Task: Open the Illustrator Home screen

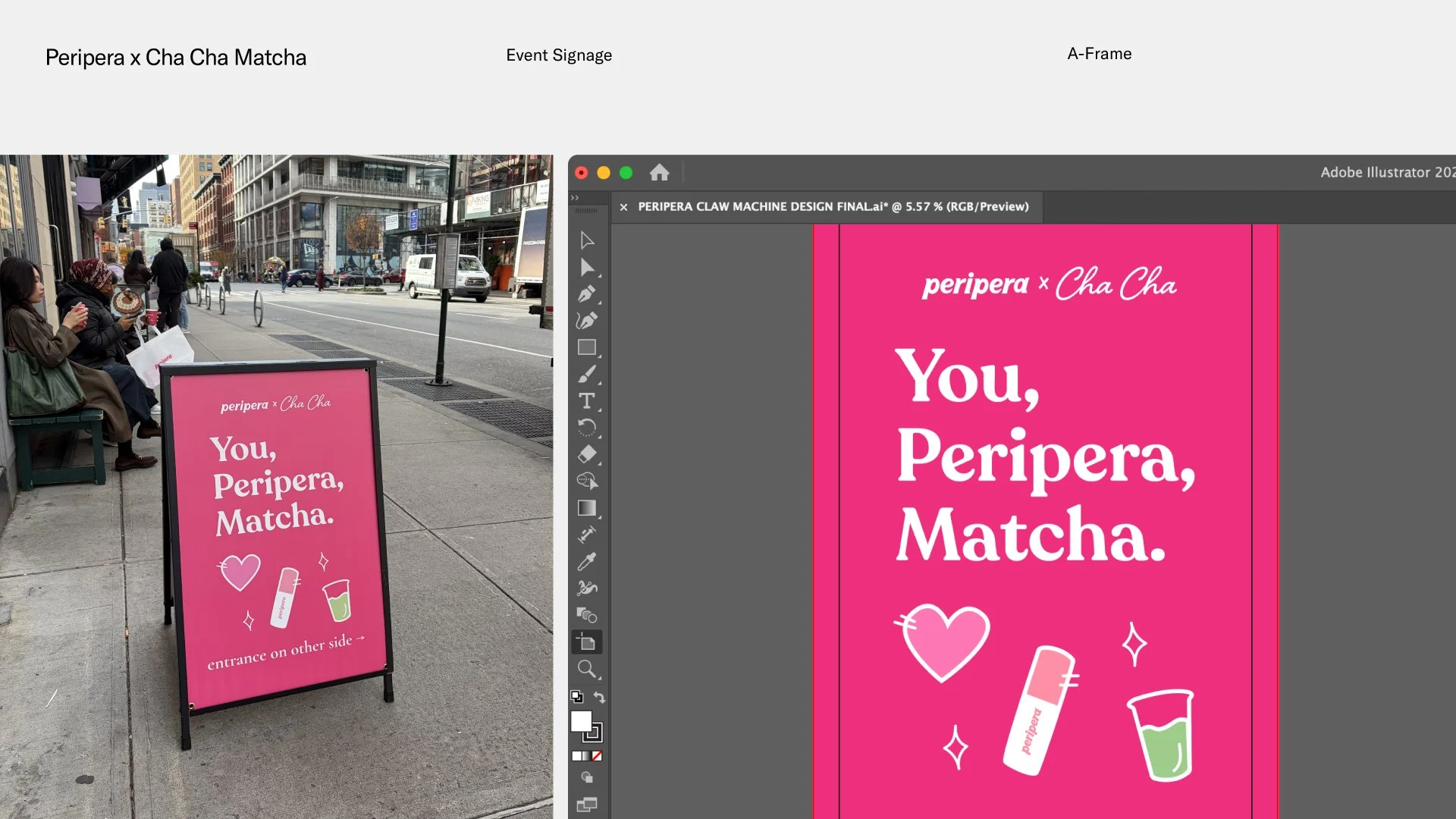Action: 659,173
